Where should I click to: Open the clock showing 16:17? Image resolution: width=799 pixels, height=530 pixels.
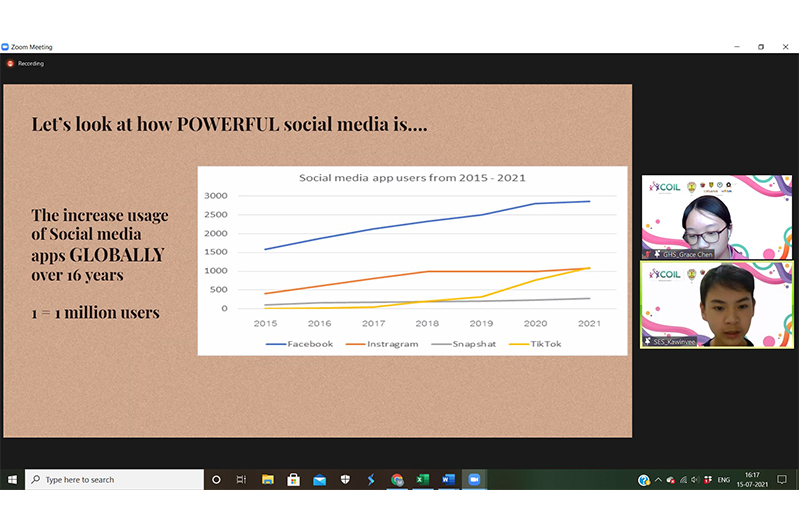click(752, 480)
